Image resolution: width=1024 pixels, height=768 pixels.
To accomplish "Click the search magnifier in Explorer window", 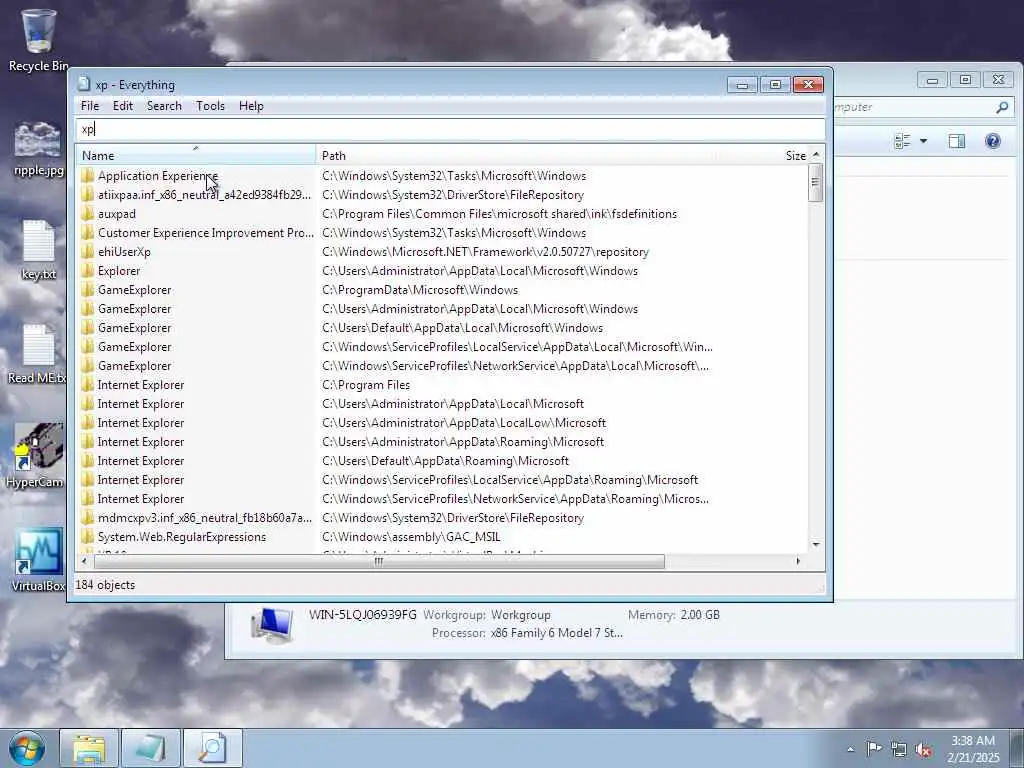I will 1002,107.
